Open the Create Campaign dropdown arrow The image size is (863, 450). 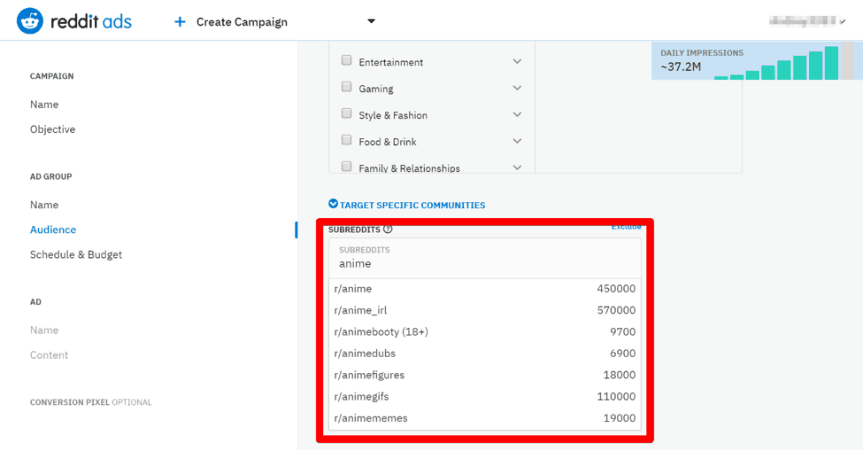[371, 21]
